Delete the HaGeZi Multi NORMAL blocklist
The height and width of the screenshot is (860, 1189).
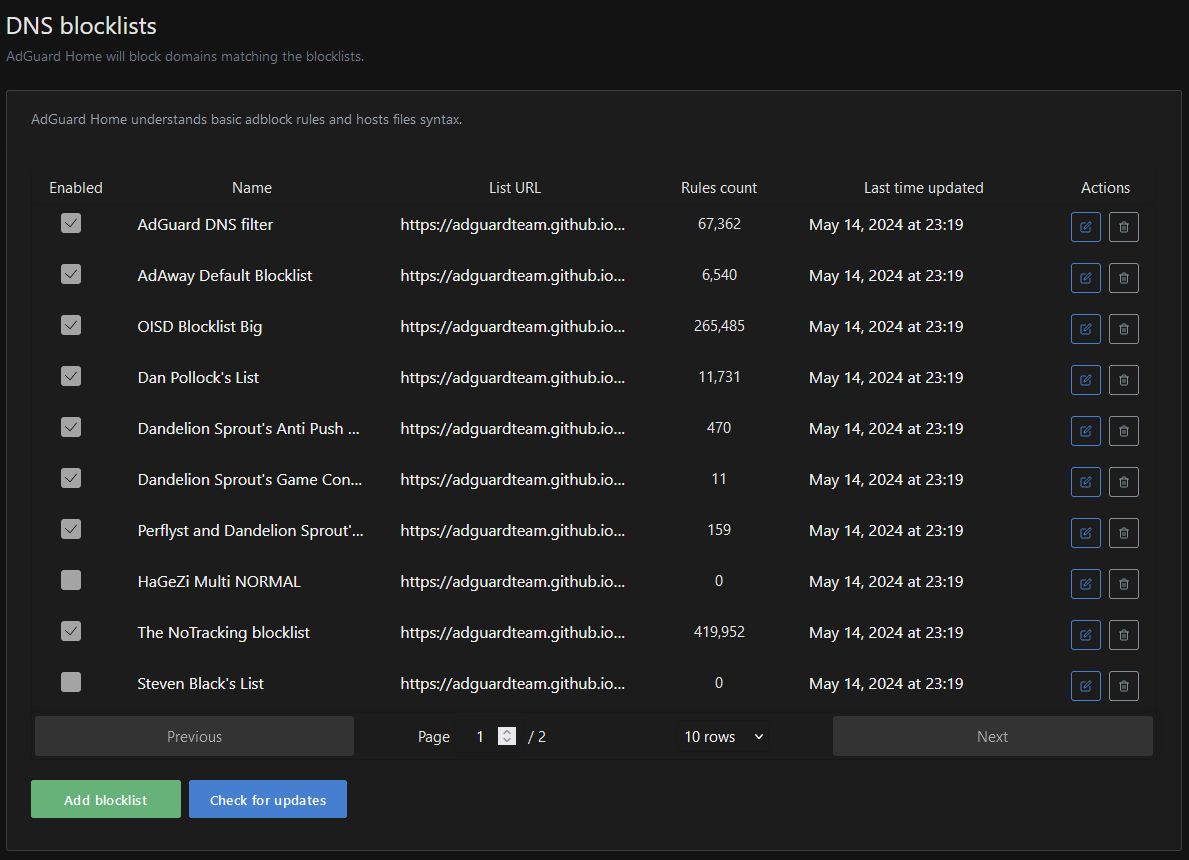(1124, 584)
